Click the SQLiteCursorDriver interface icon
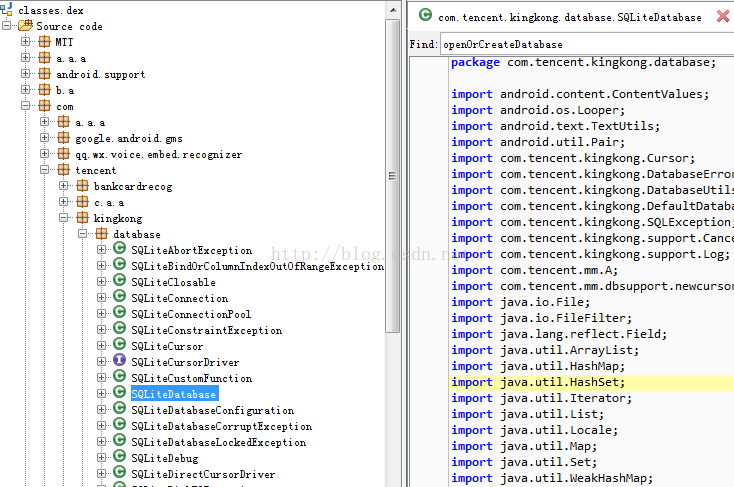The image size is (734, 487). (x=119, y=362)
